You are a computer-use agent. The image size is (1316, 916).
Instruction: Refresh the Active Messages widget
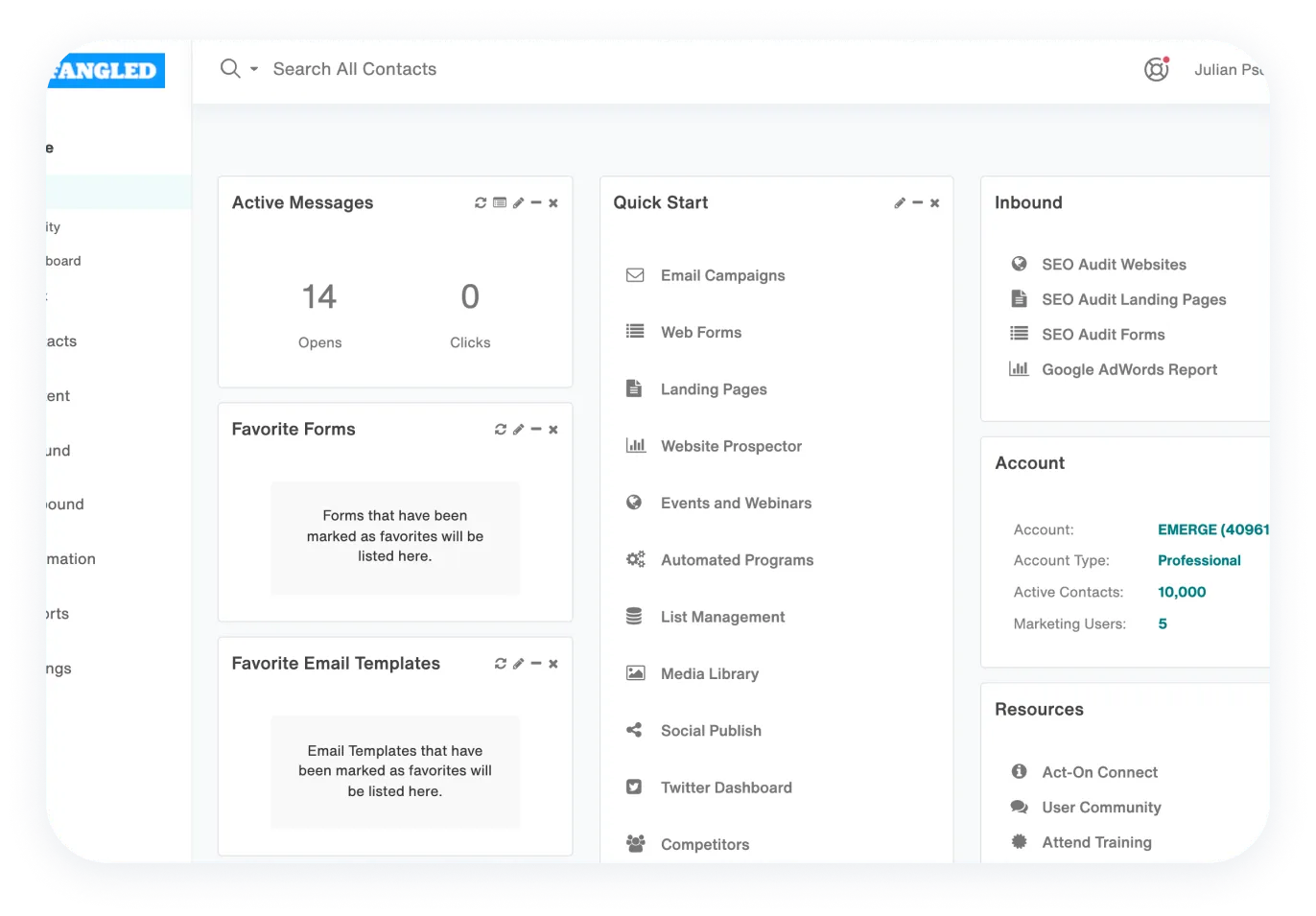pos(480,202)
